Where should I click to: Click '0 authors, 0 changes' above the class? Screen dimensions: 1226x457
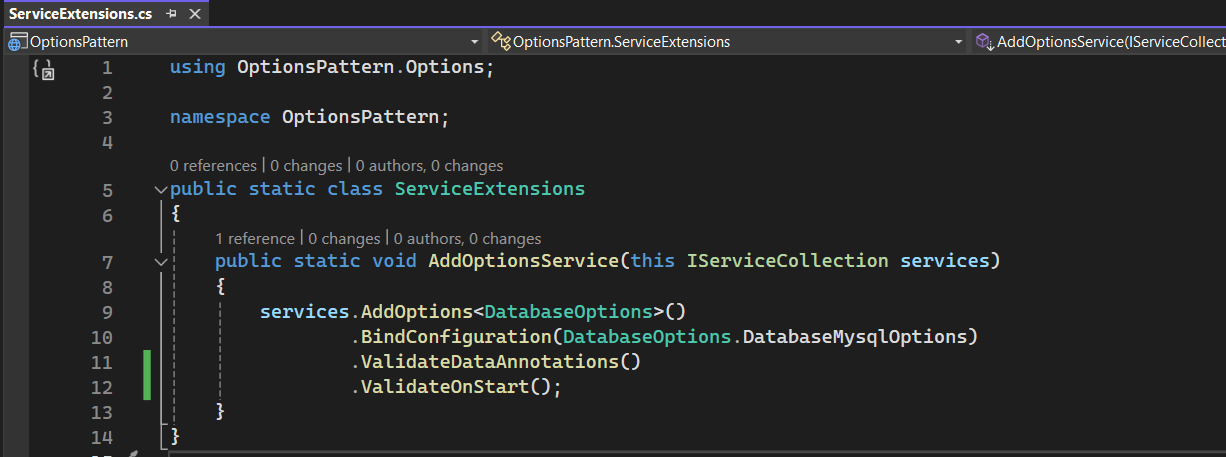click(430, 166)
